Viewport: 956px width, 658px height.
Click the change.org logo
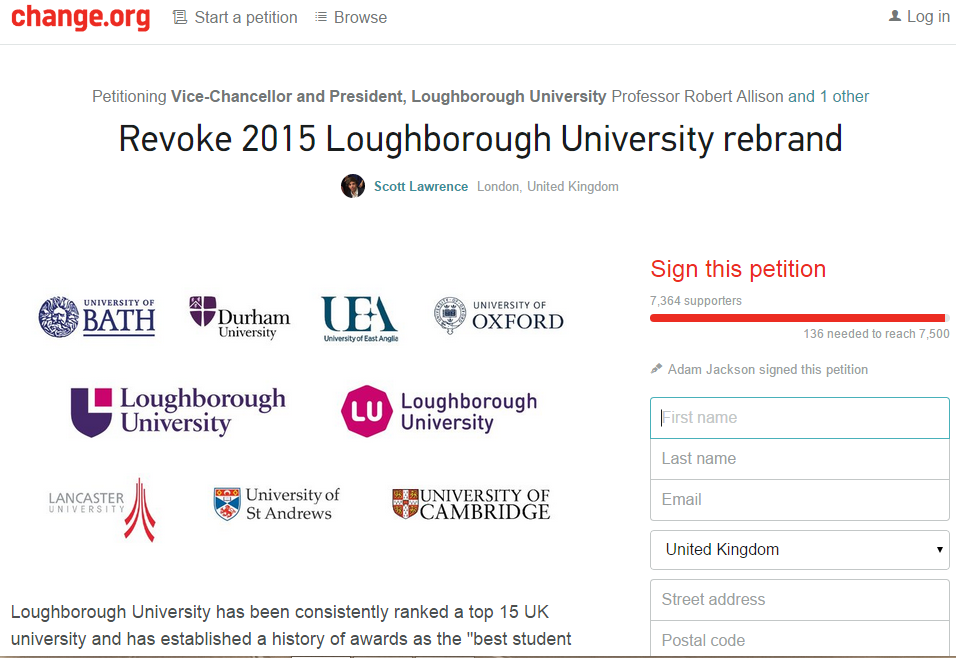click(x=80, y=17)
